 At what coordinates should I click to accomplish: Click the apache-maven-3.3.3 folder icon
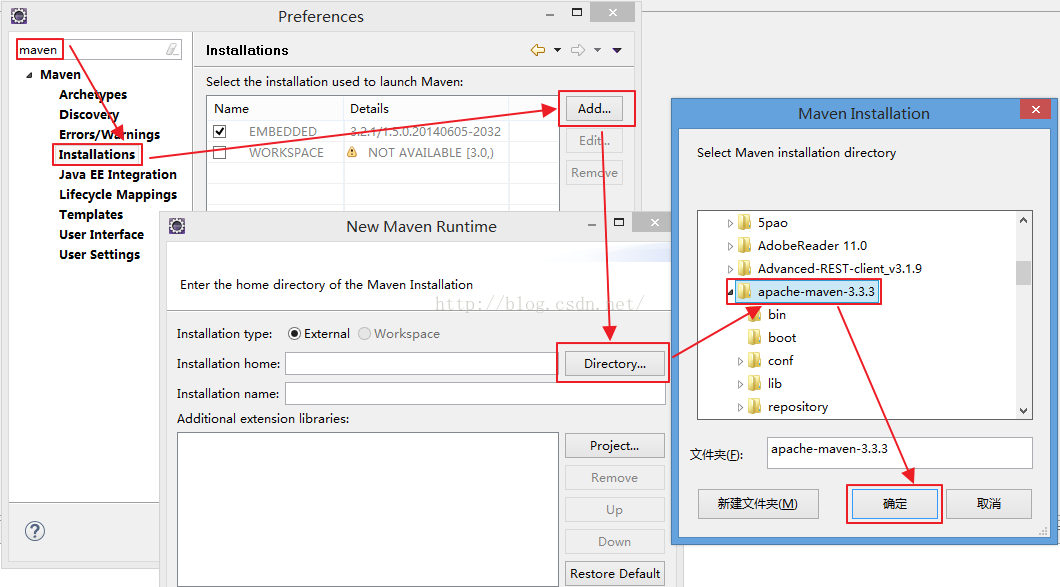click(745, 291)
